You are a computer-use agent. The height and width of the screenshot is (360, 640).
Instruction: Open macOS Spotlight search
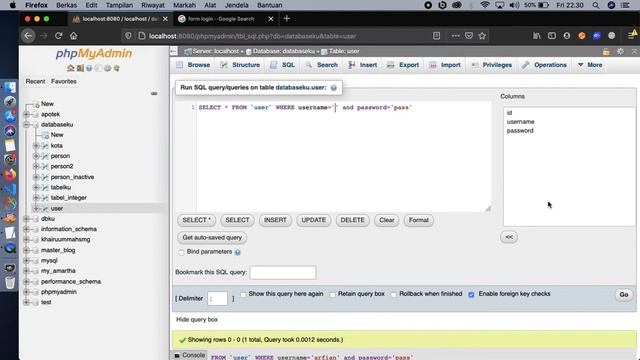click(596, 5)
